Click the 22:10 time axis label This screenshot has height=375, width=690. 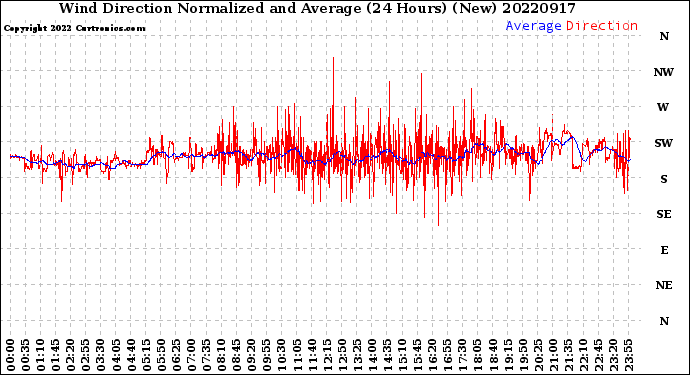[583, 355]
